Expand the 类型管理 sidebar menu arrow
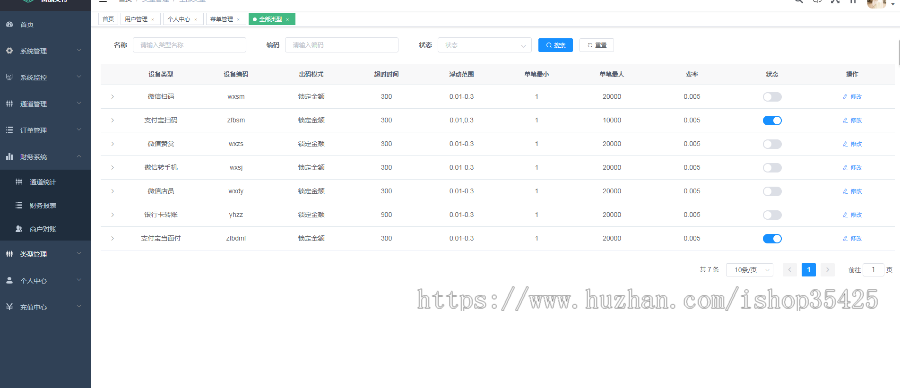 click(79, 254)
